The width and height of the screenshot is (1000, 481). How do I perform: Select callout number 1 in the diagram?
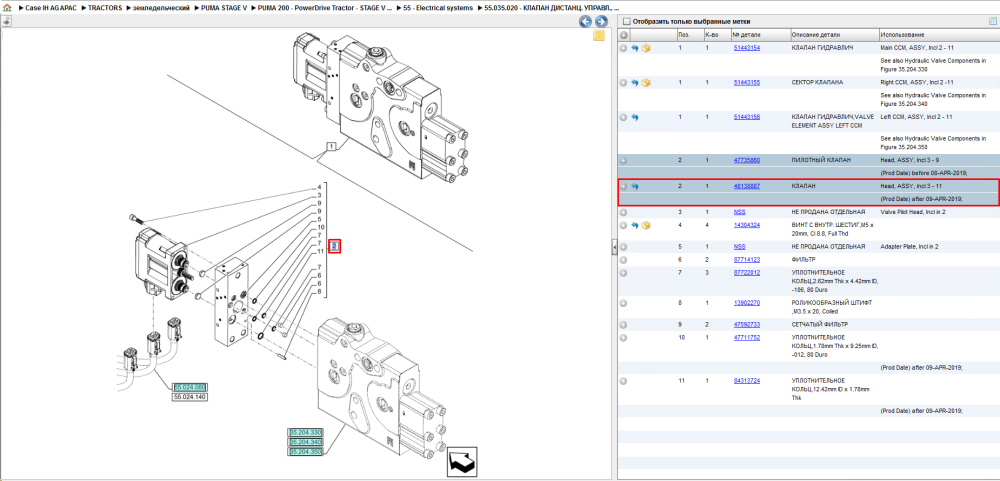pyautogui.click(x=331, y=147)
